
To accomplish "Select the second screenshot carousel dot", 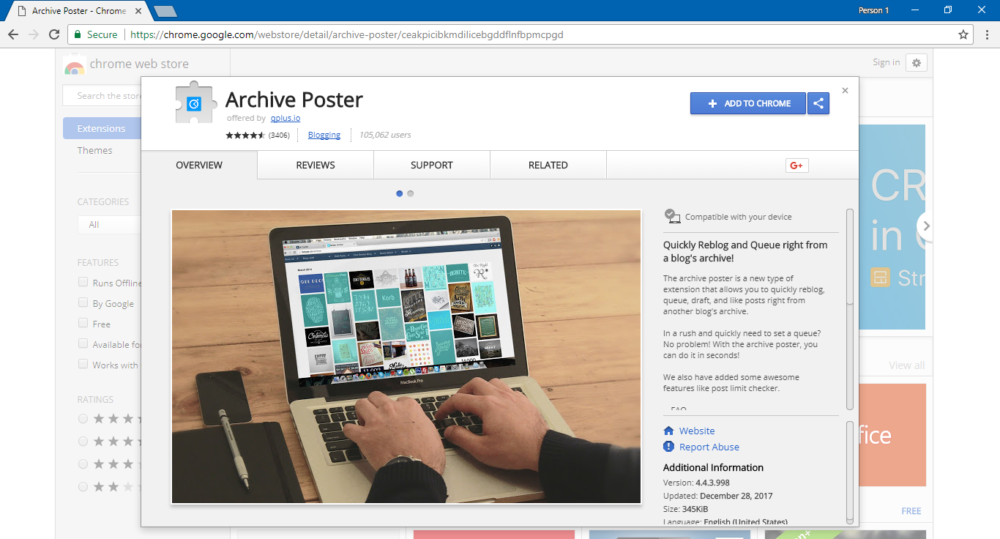I will [410, 193].
